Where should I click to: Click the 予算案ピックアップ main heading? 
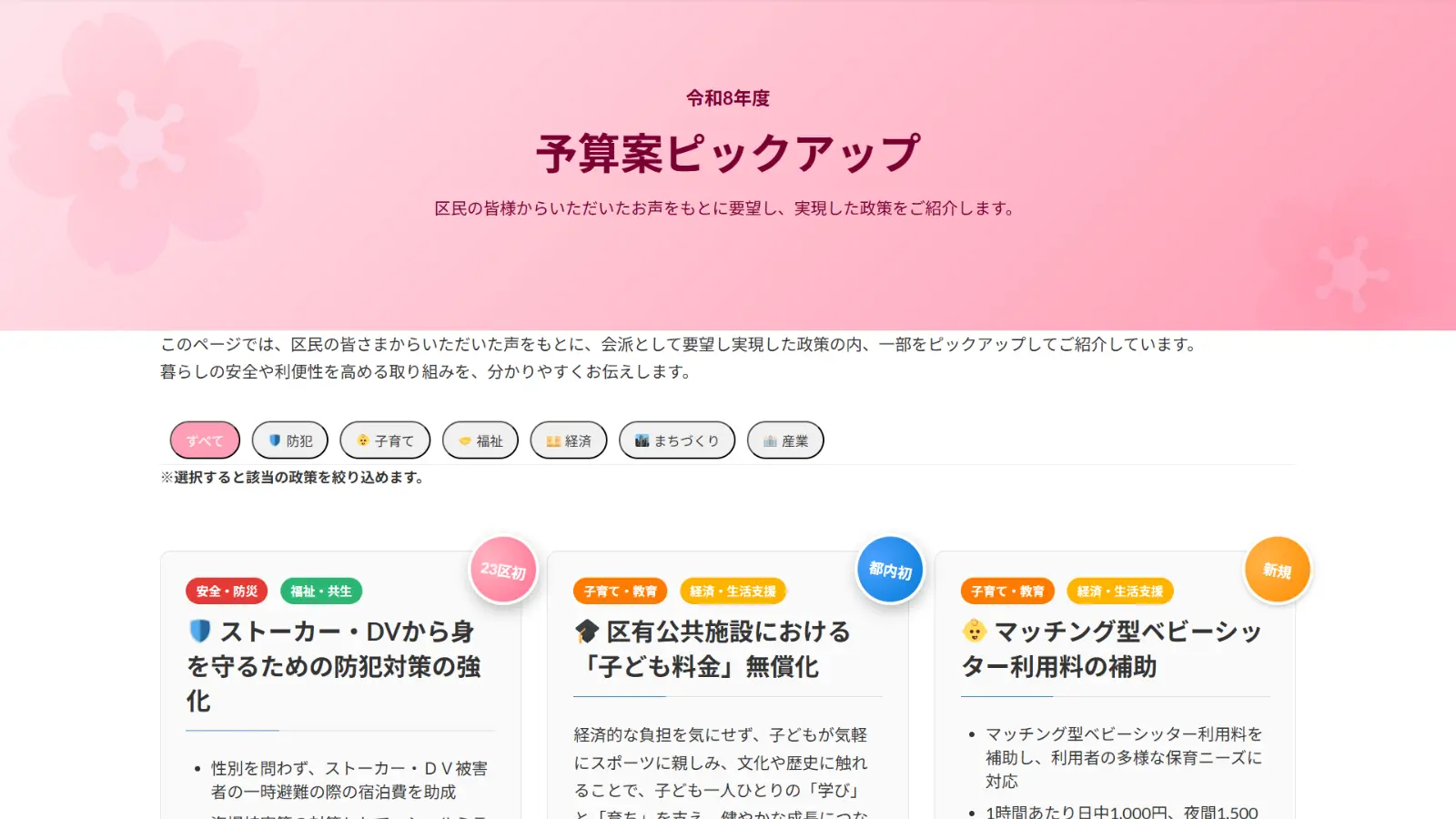click(728, 153)
